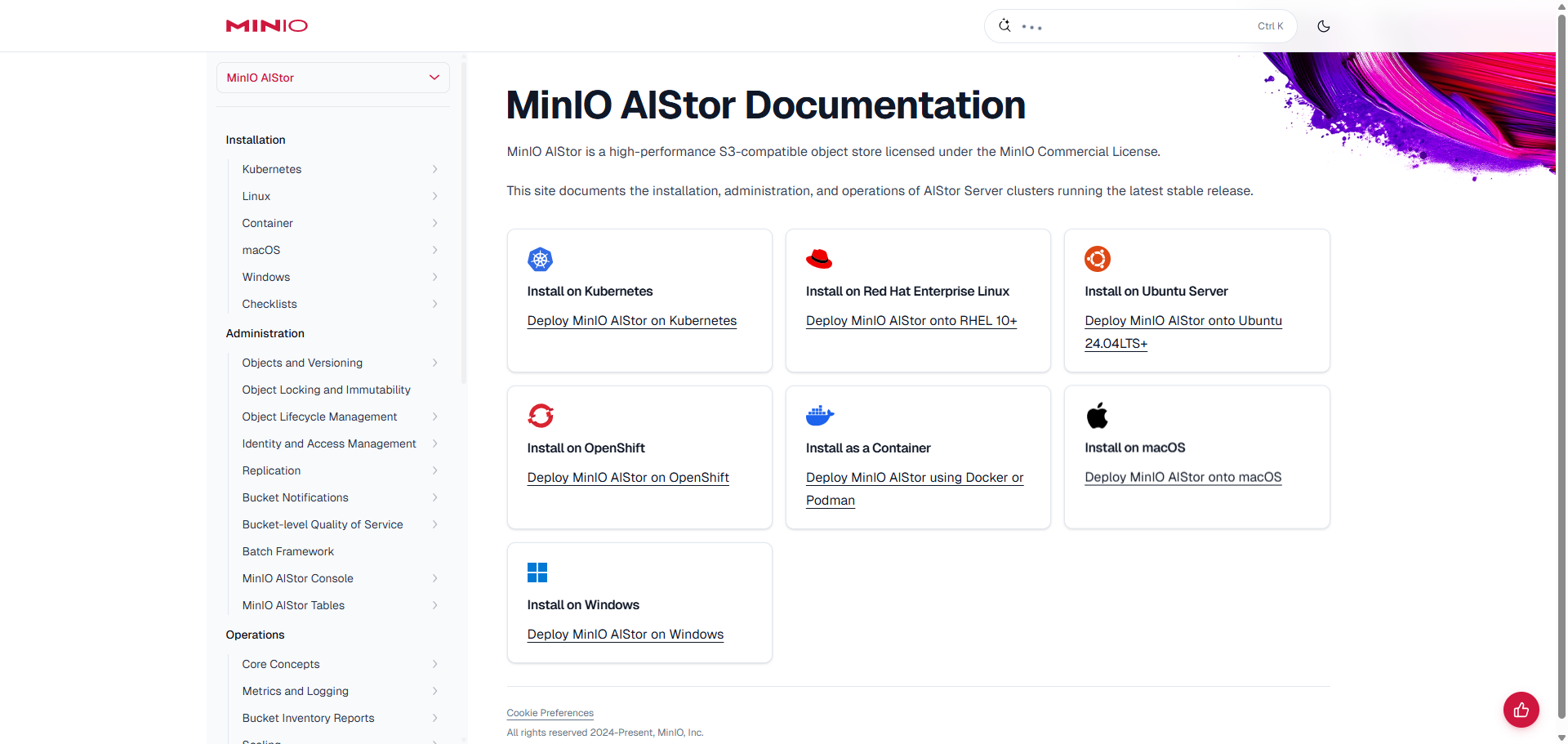Expand the Kubernetes sidebar section

tap(434, 169)
